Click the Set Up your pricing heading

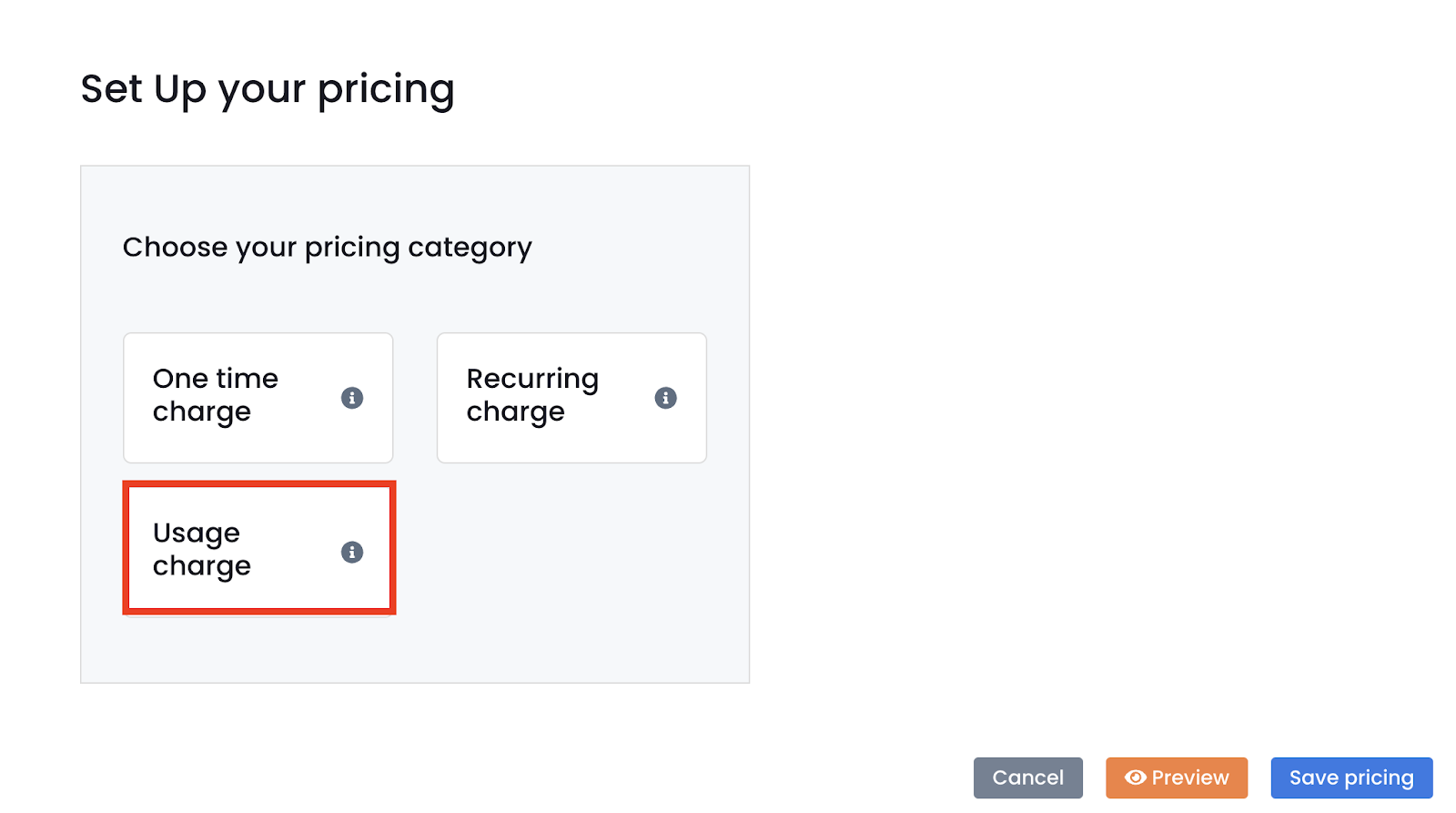[268, 90]
